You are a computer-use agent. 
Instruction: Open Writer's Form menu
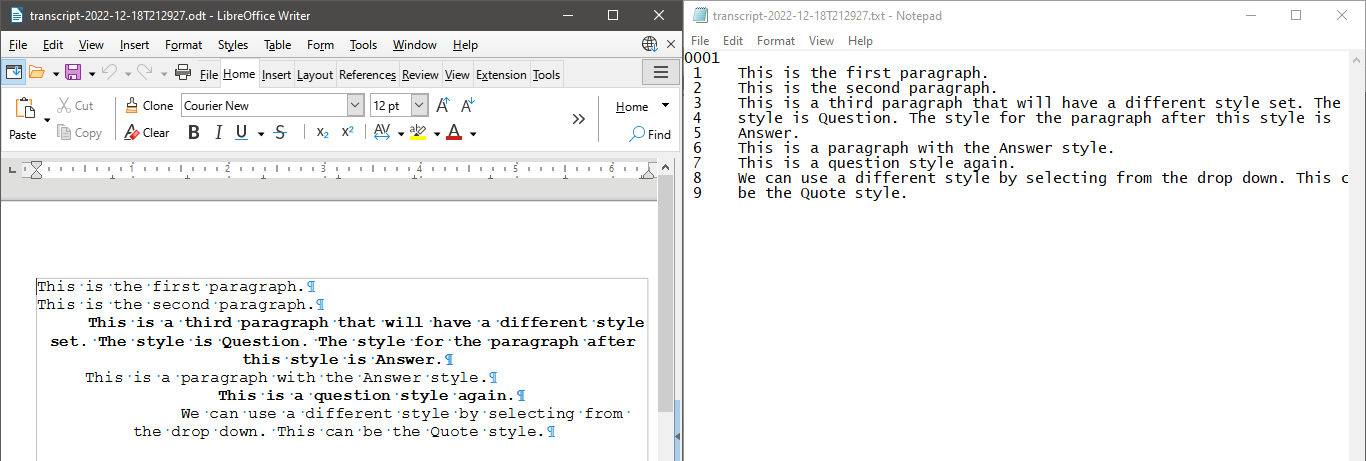[x=320, y=45]
